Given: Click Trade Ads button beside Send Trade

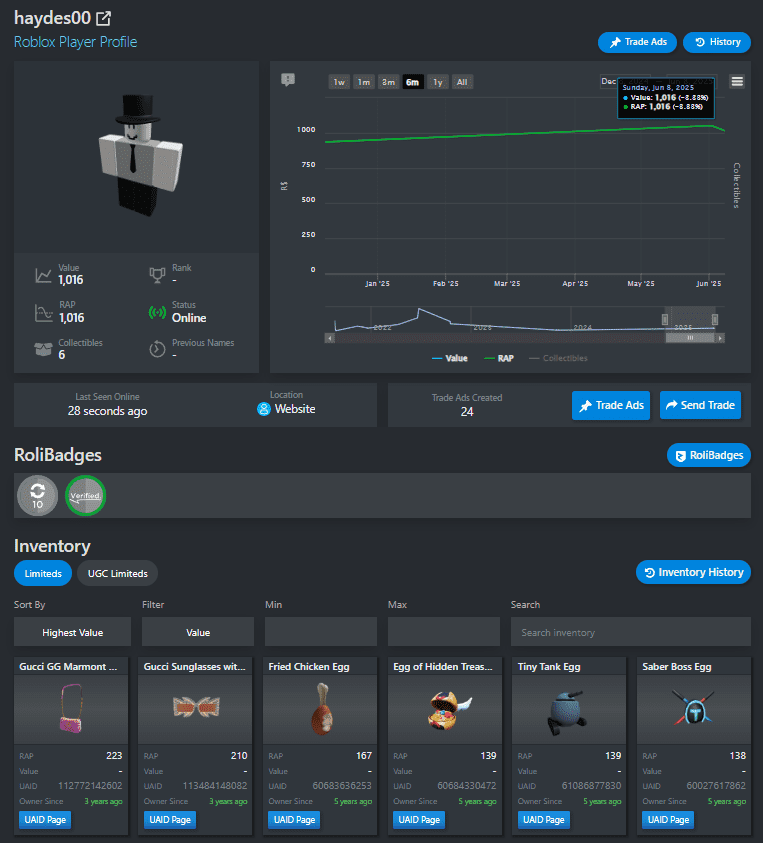Looking at the screenshot, I should 611,405.
